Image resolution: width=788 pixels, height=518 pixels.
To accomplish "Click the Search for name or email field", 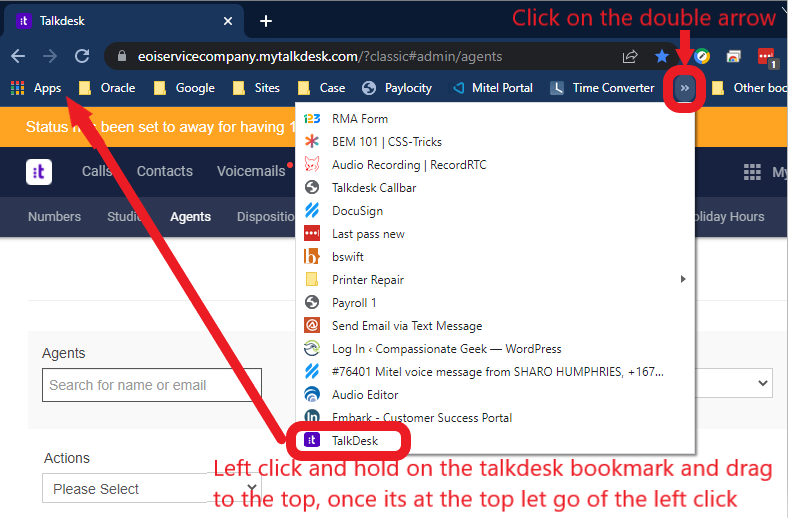I will [x=152, y=385].
